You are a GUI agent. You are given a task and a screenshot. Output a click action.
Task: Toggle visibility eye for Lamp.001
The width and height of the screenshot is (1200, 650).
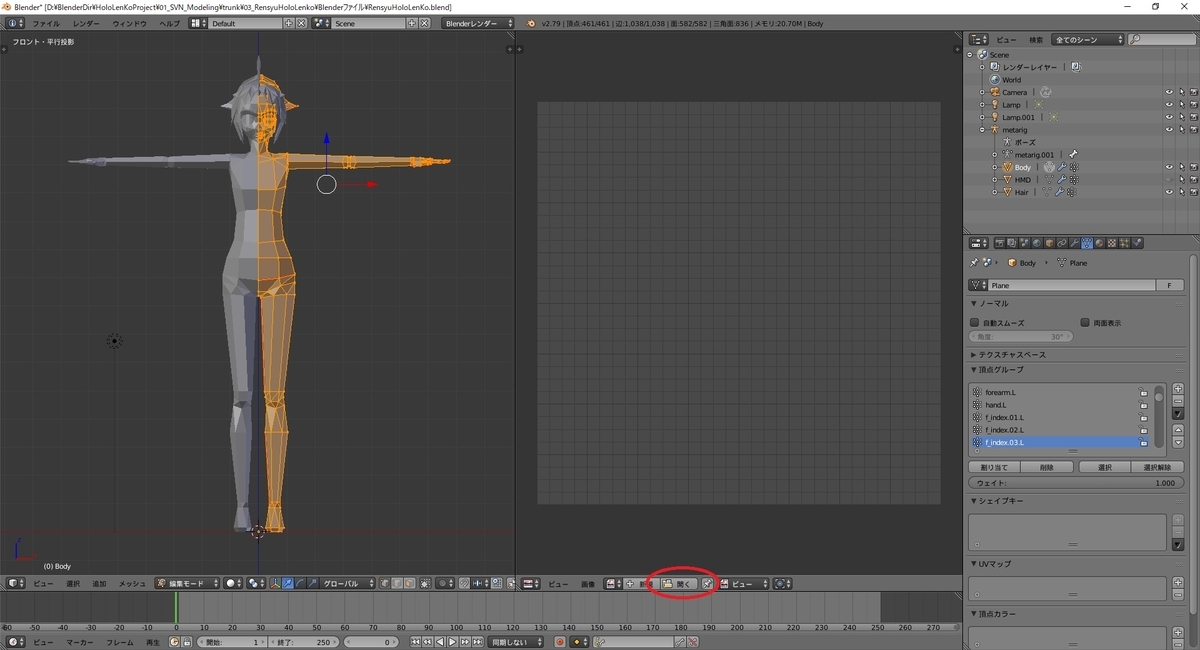(x=1169, y=117)
